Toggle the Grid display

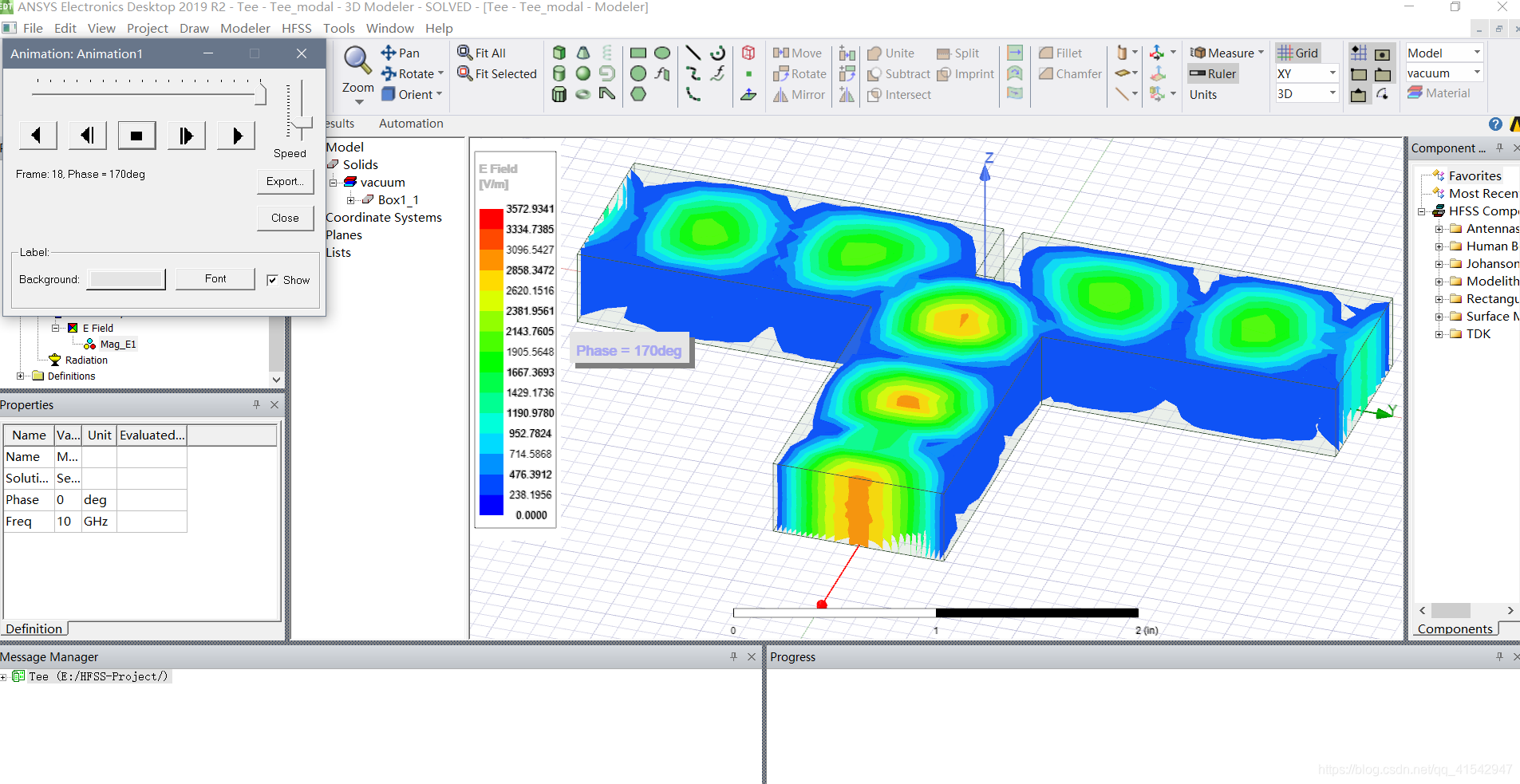click(1297, 53)
